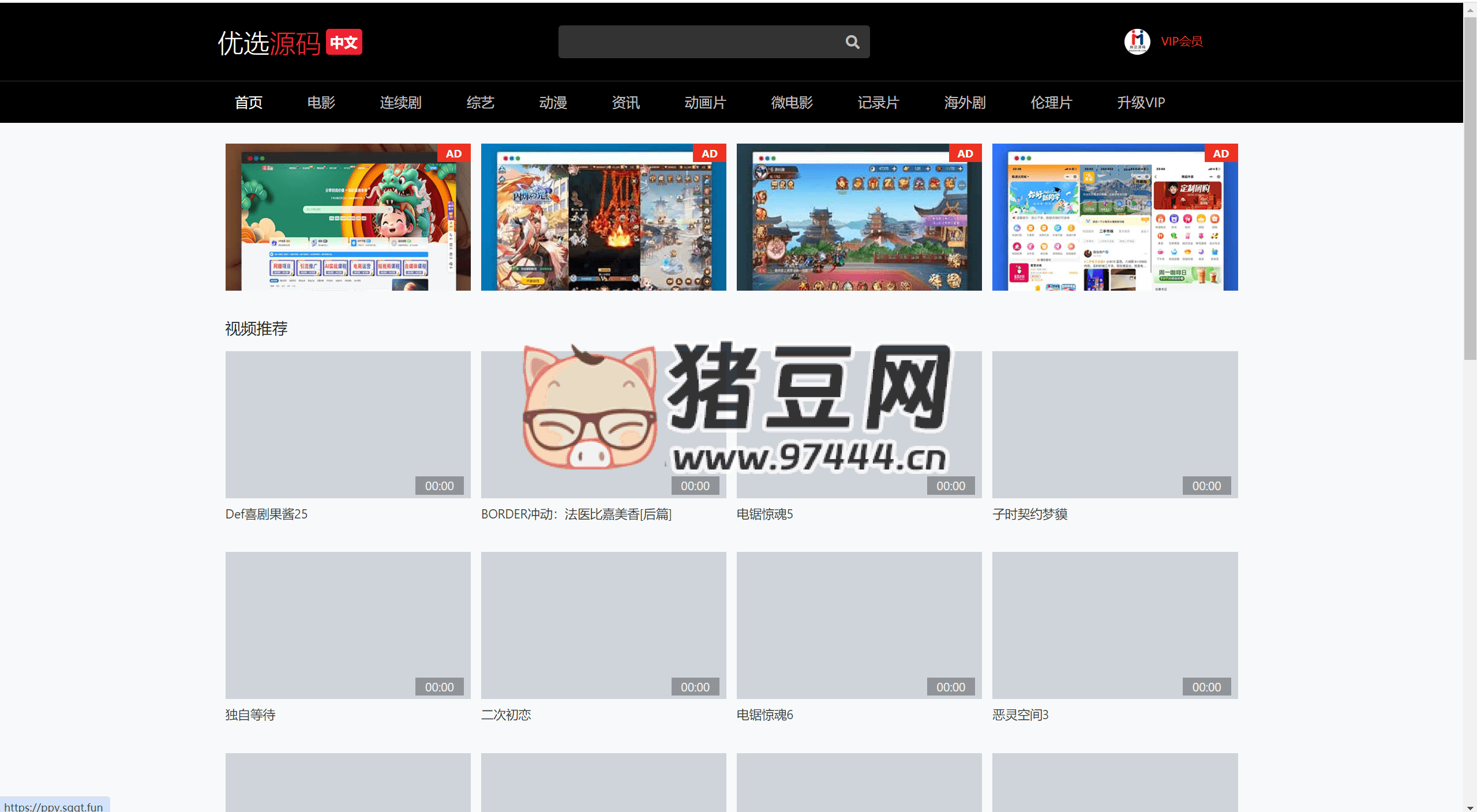Click scrollbar down arrow
Image resolution: width=1477 pixels, height=812 pixels.
point(1469,807)
